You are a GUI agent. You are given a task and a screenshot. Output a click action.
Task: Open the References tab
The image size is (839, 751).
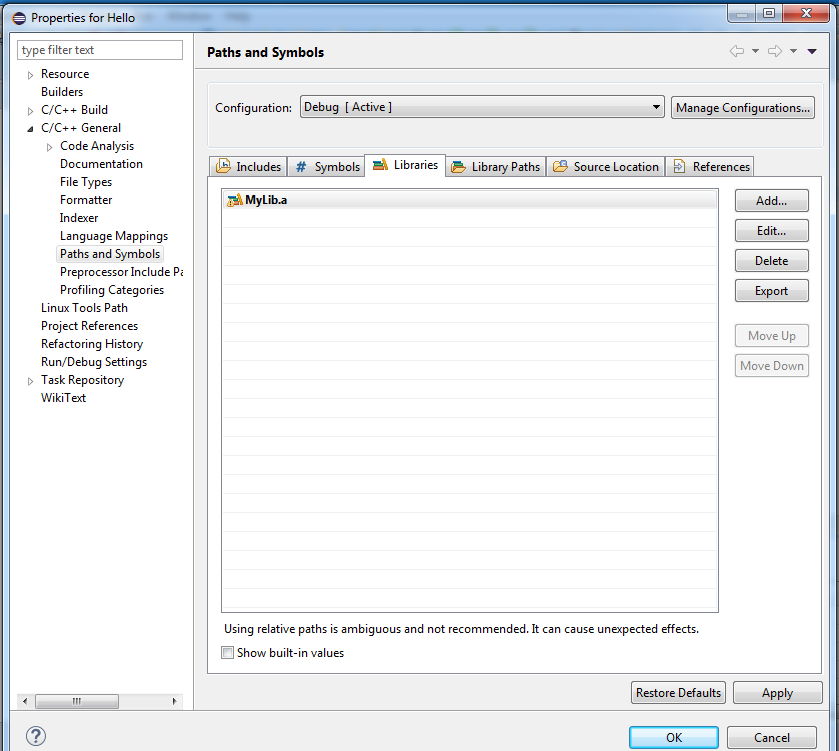(x=710, y=167)
